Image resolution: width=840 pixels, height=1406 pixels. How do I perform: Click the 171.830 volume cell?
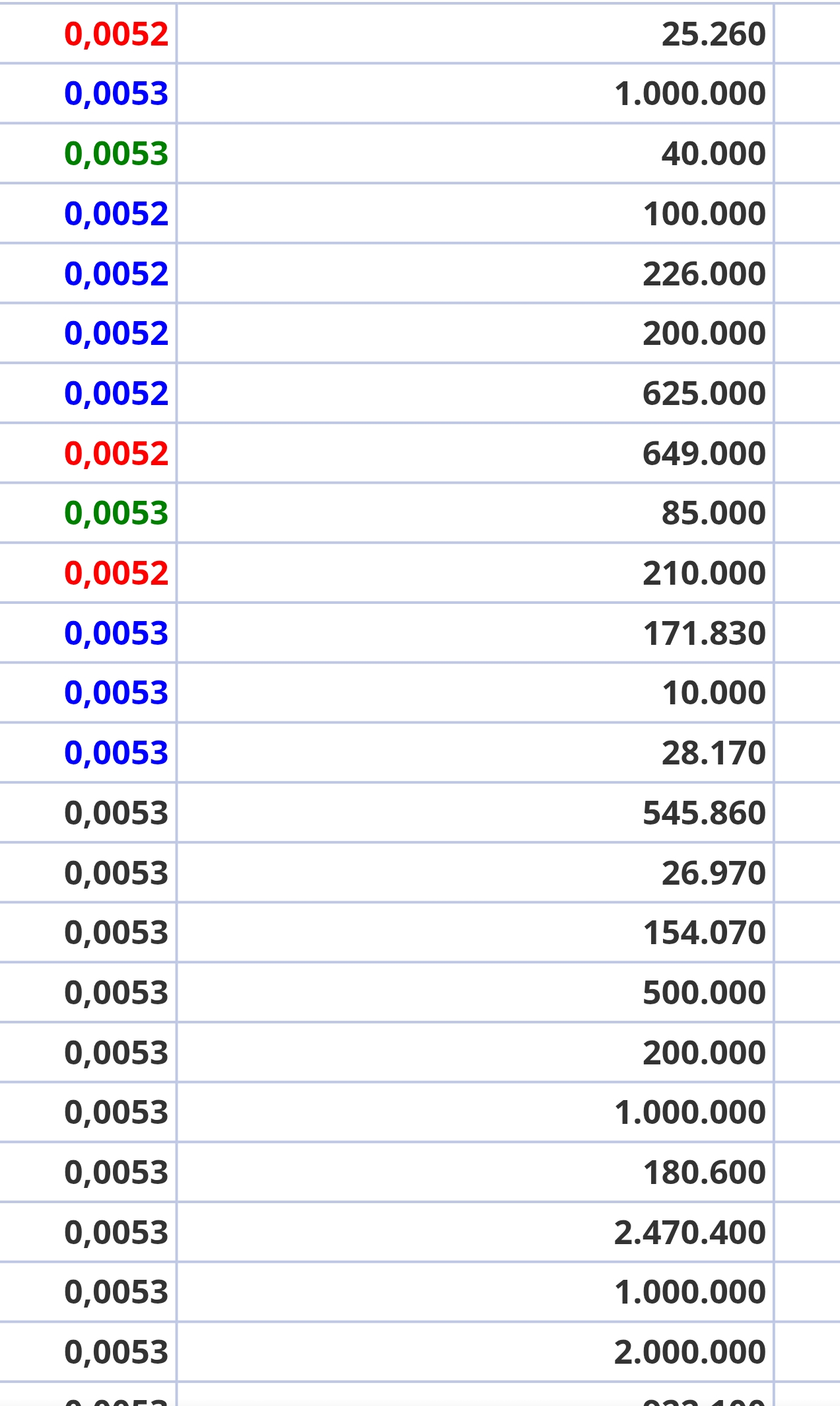pos(704,634)
